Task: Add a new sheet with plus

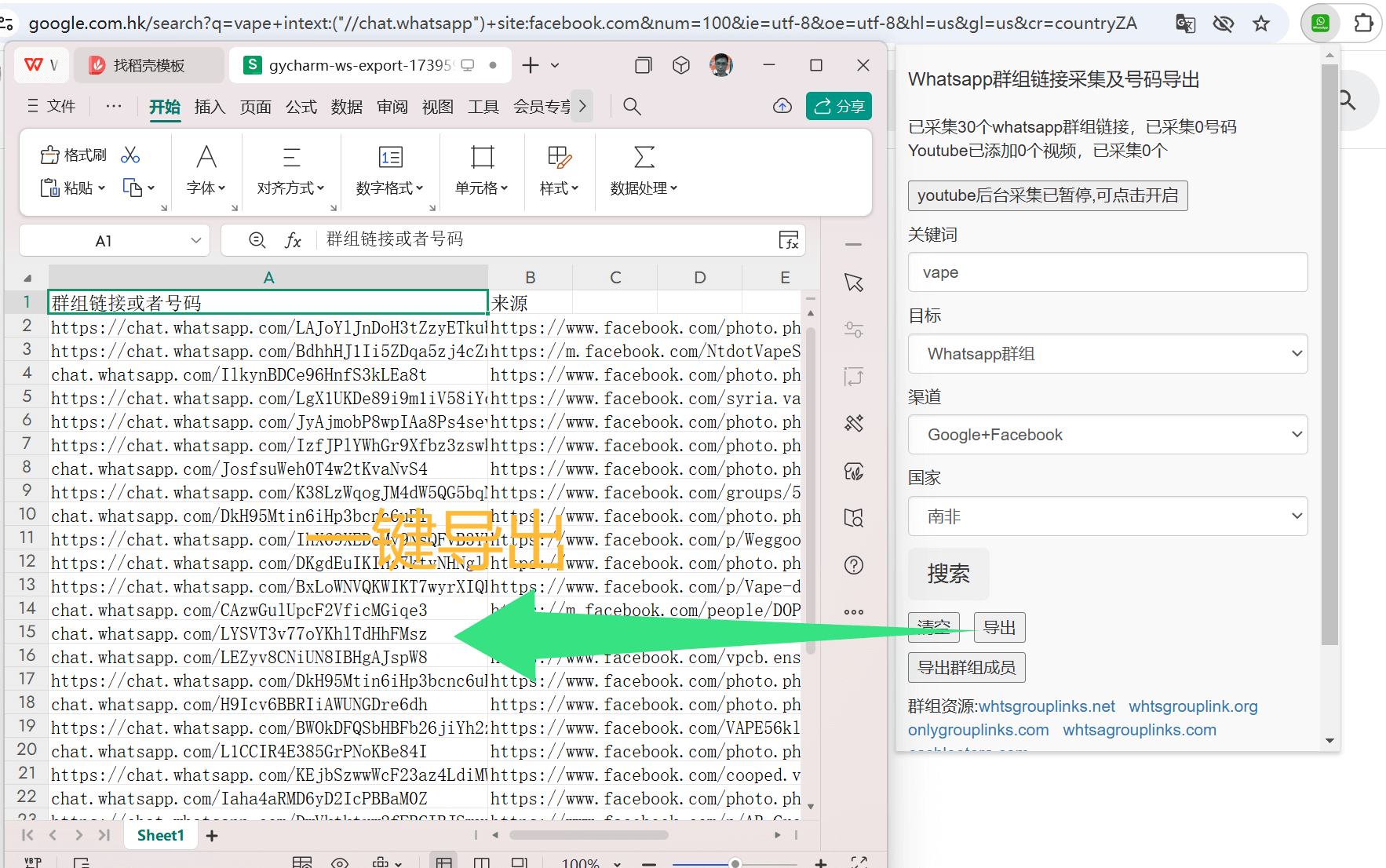Action: pyautogui.click(x=212, y=836)
